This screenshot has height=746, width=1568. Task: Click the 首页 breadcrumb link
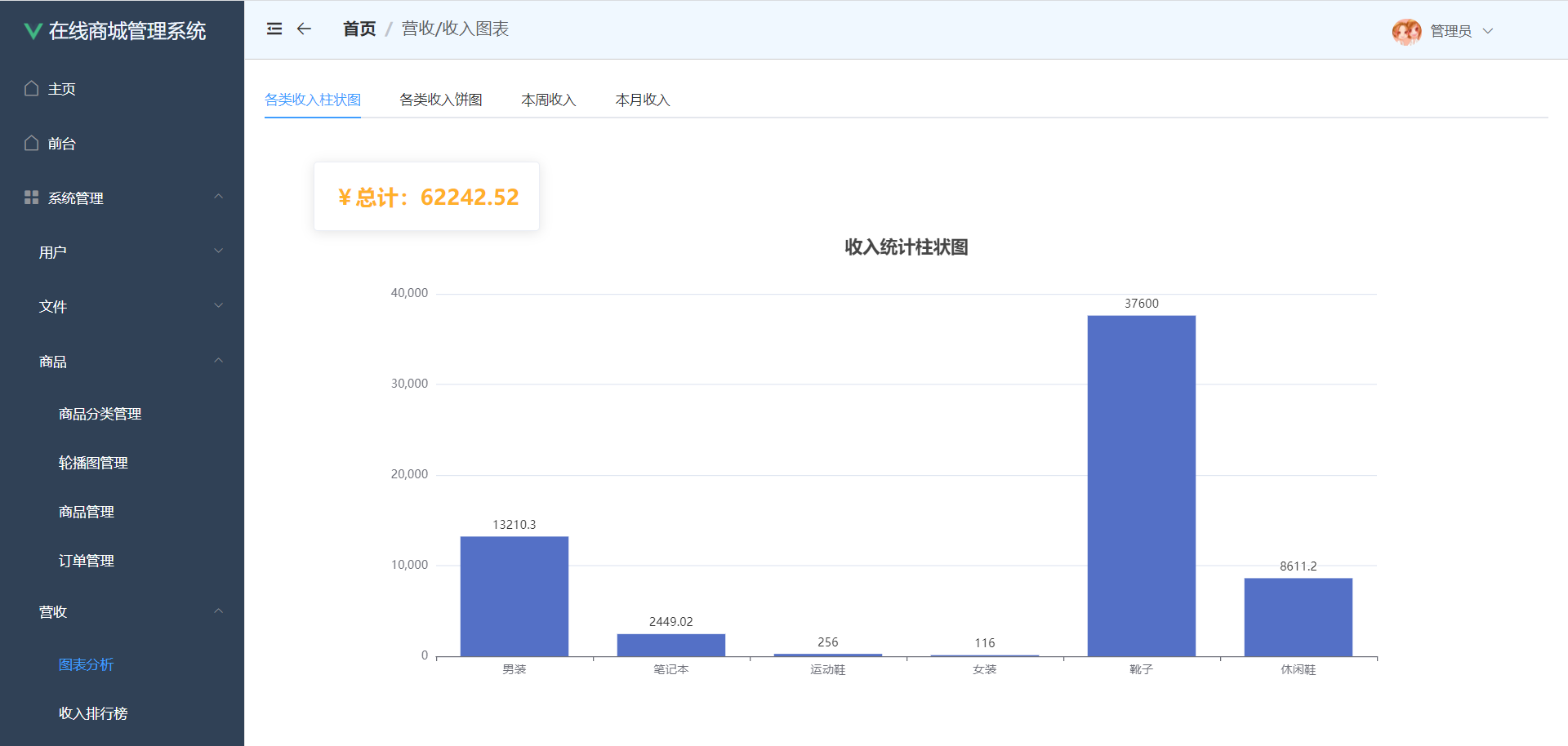coord(359,29)
